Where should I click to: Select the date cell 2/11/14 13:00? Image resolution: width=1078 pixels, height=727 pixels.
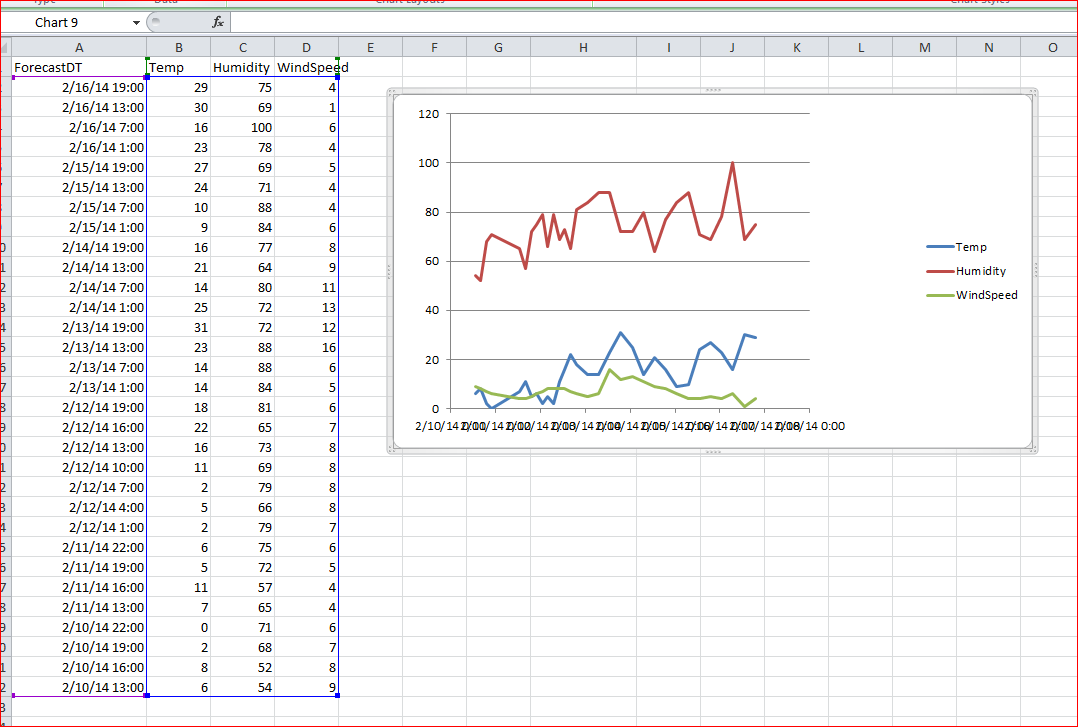pyautogui.click(x=79, y=607)
